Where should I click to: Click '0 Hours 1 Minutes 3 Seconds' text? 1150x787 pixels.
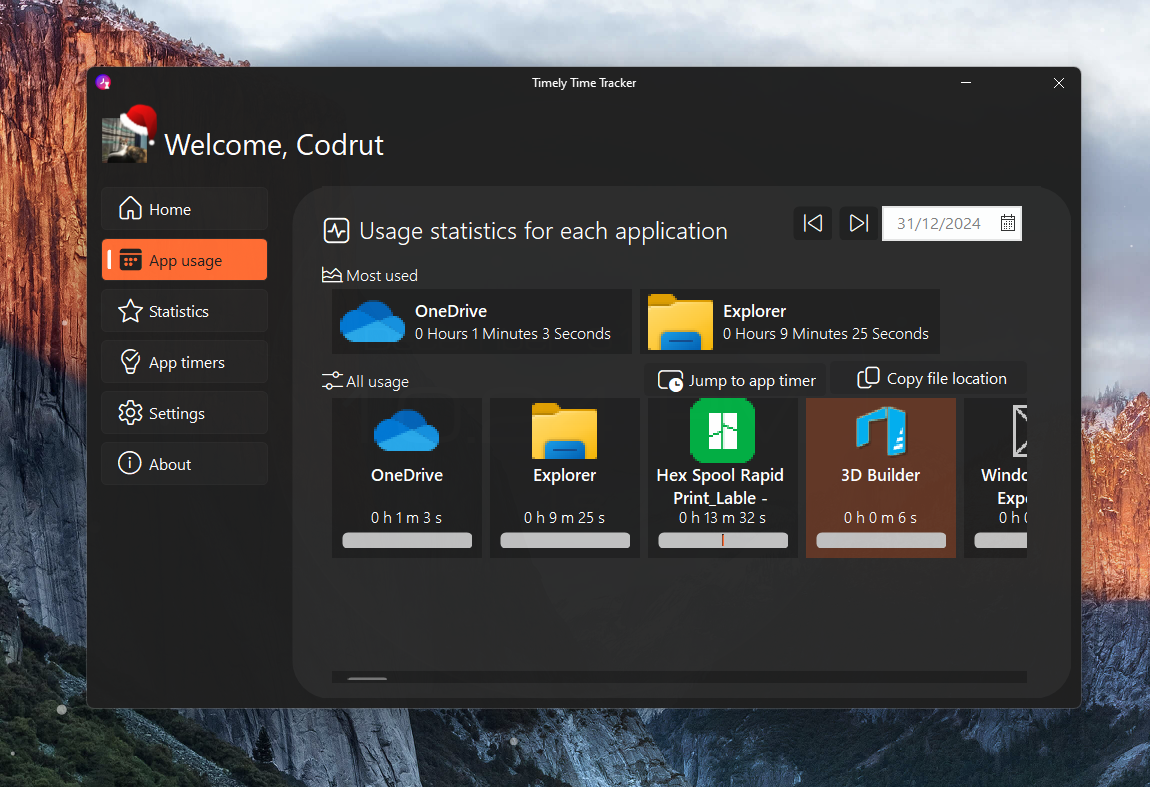(513, 334)
